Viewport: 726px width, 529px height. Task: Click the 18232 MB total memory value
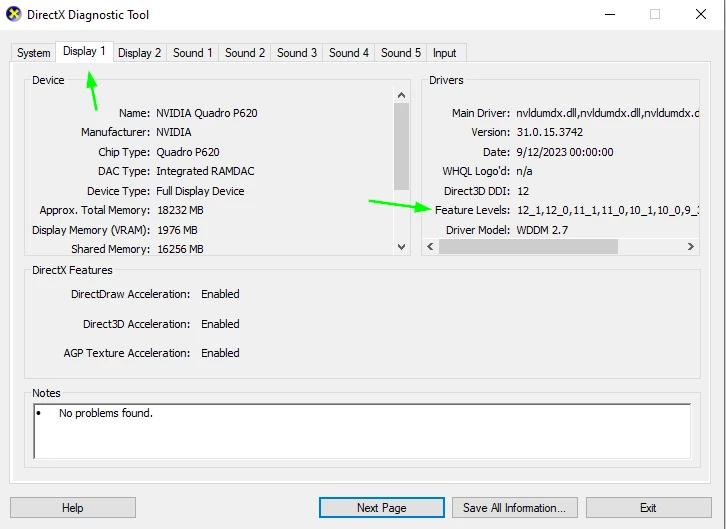pos(180,210)
